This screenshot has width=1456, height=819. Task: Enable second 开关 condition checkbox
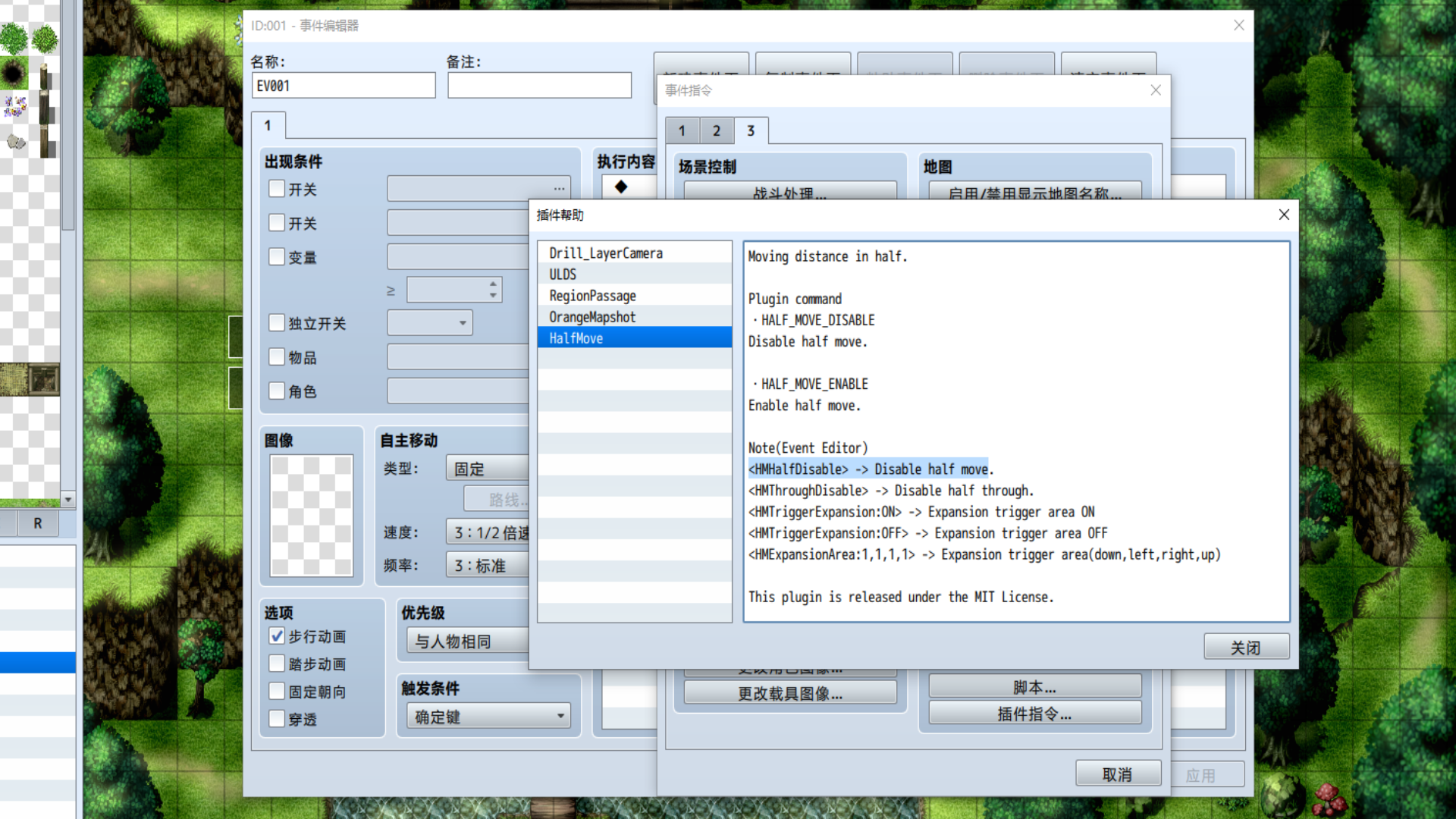coord(277,222)
